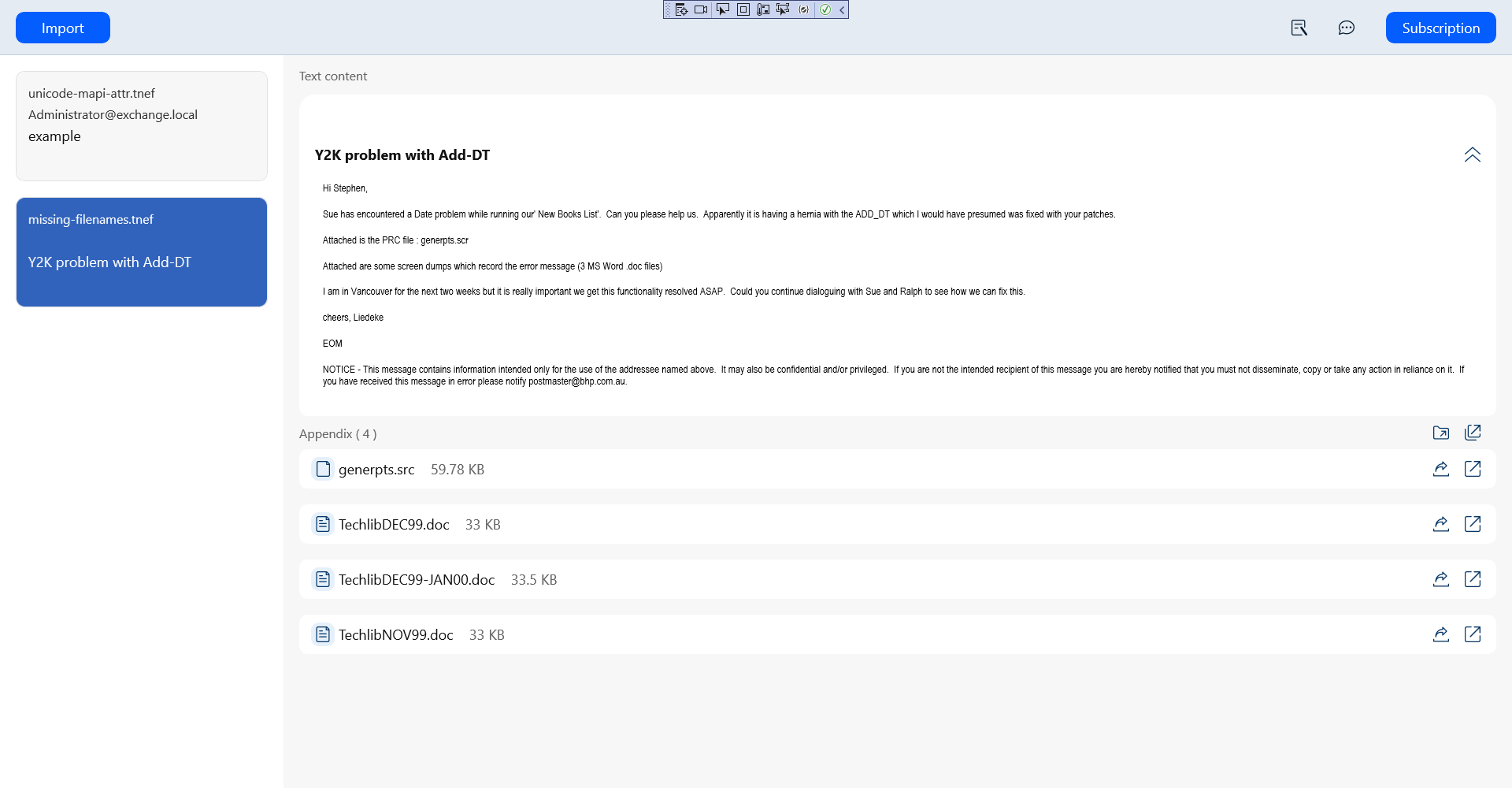The image size is (1512, 788).
Task: Confirm with the green checkmark in the capture toolbar
Action: (825, 9)
